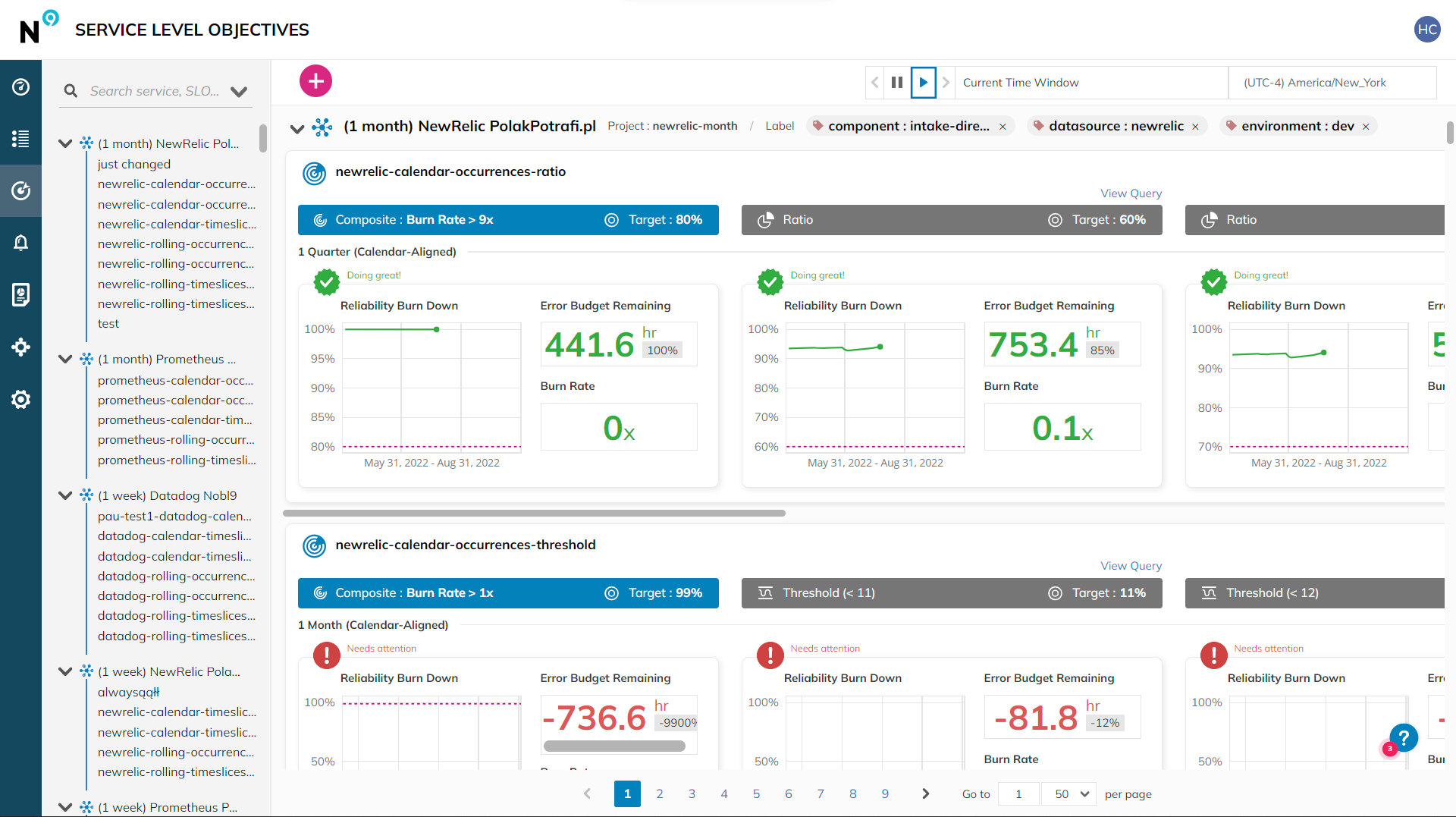Select Composite Burn Rate > 9x objective tab
Screen dimensions: 1456x817
(x=508, y=220)
